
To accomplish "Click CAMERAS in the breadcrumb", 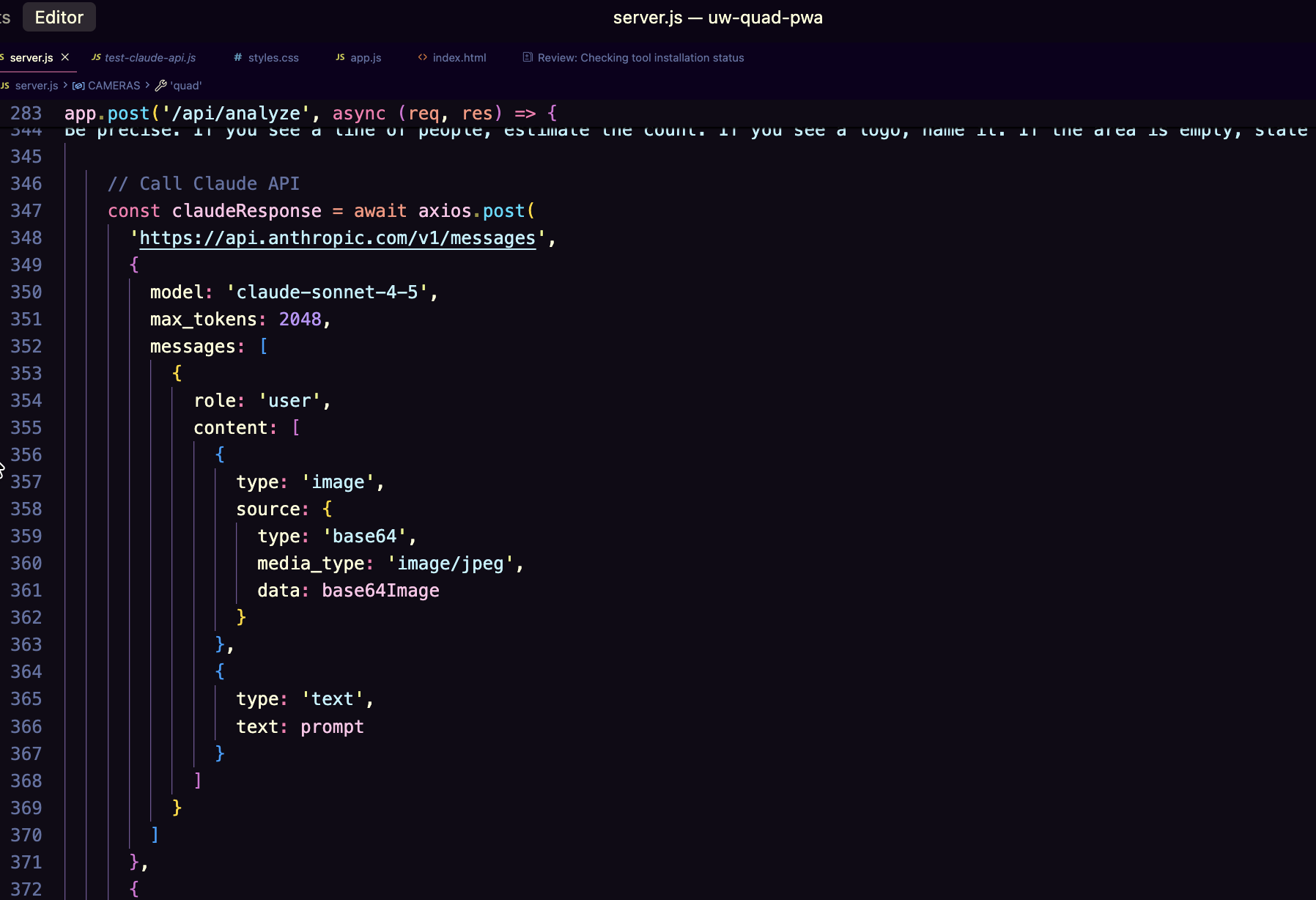I will (x=114, y=86).
